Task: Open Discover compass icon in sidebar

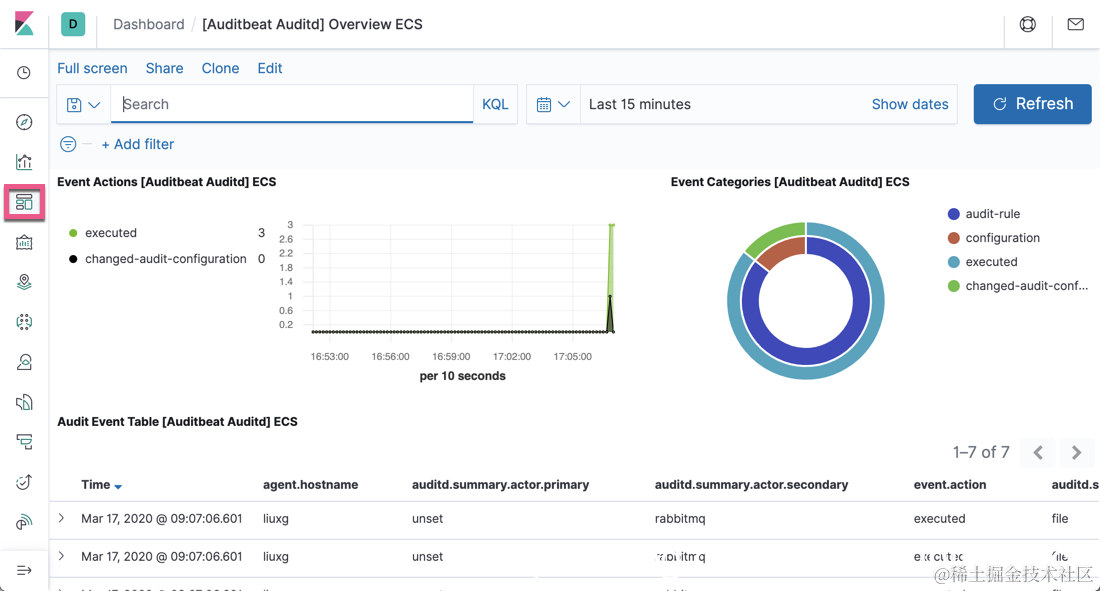Action: tap(24, 122)
